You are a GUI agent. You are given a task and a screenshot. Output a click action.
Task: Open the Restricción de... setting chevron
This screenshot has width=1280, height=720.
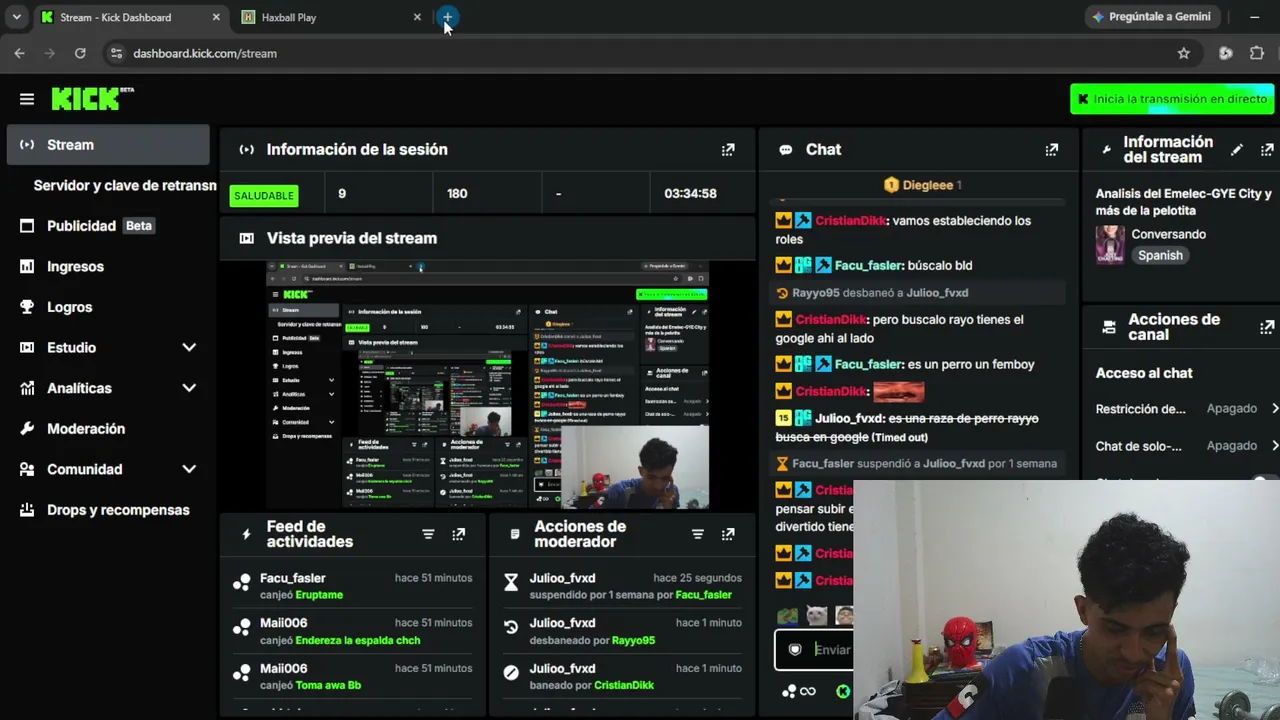click(1275, 408)
